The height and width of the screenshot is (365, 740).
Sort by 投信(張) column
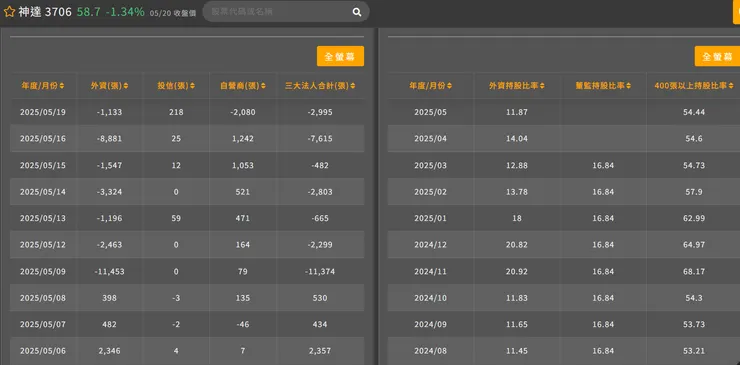(176, 86)
